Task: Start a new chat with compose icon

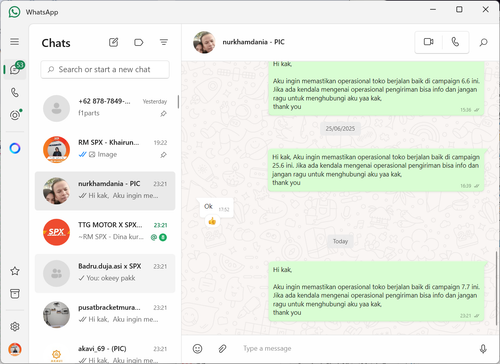Action: point(114,42)
